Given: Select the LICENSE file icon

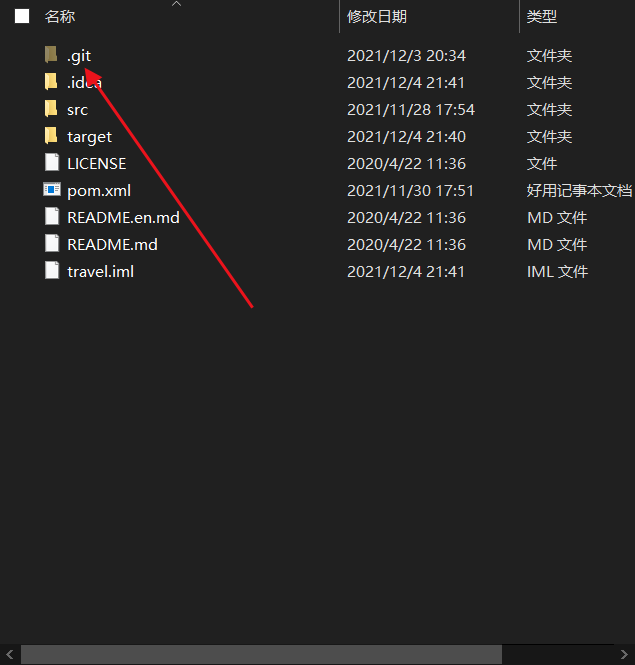Looking at the screenshot, I should coord(52,163).
